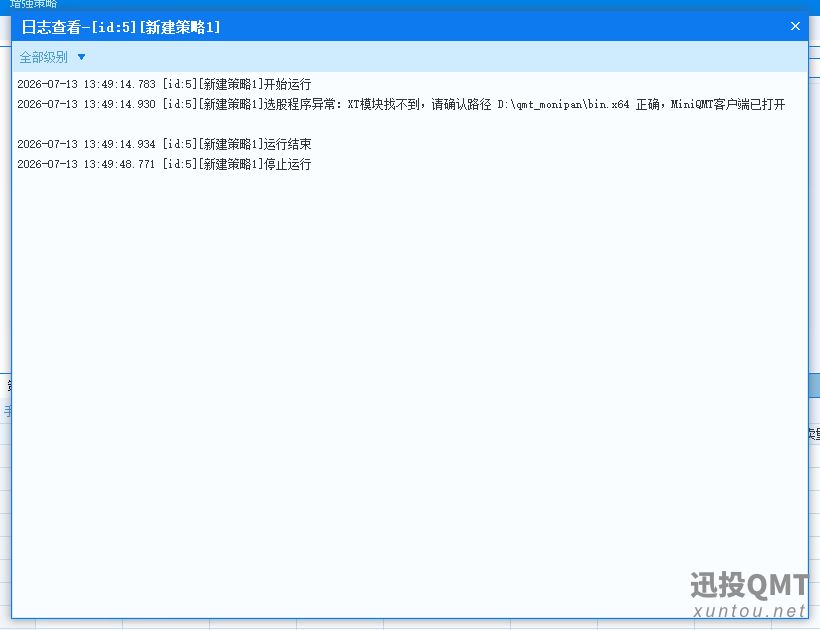Close the 日志查看 log viewer dialog
Image resolution: width=820 pixels, height=630 pixels.
tap(795, 26)
